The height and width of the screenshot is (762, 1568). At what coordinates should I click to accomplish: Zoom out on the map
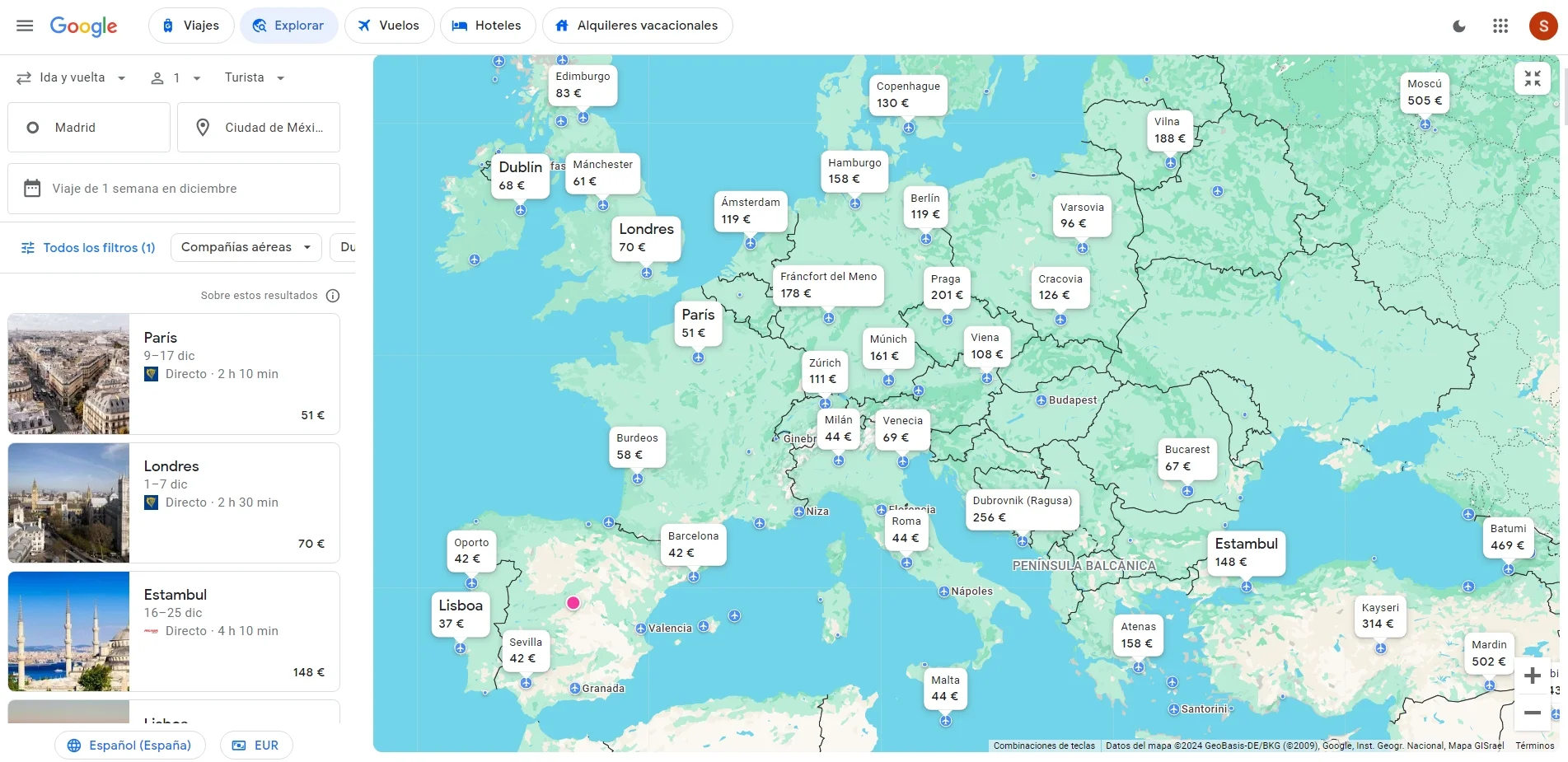tap(1532, 713)
